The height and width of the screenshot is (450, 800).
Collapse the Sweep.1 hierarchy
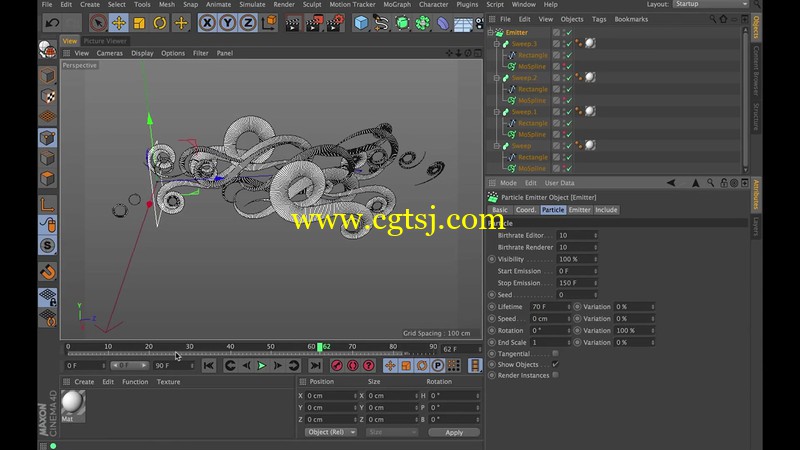coord(496,112)
